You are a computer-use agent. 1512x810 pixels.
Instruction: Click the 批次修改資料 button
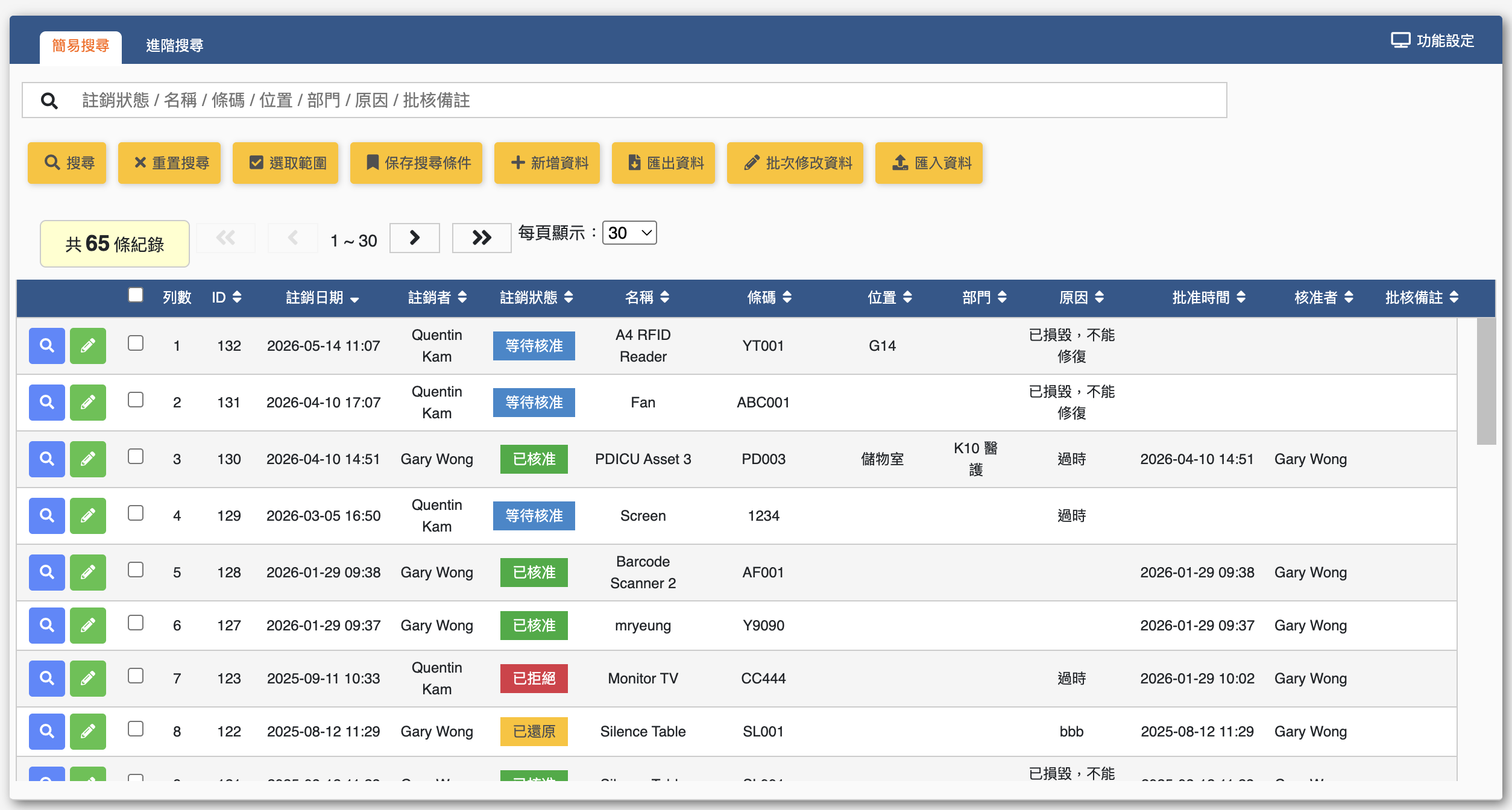click(795, 163)
